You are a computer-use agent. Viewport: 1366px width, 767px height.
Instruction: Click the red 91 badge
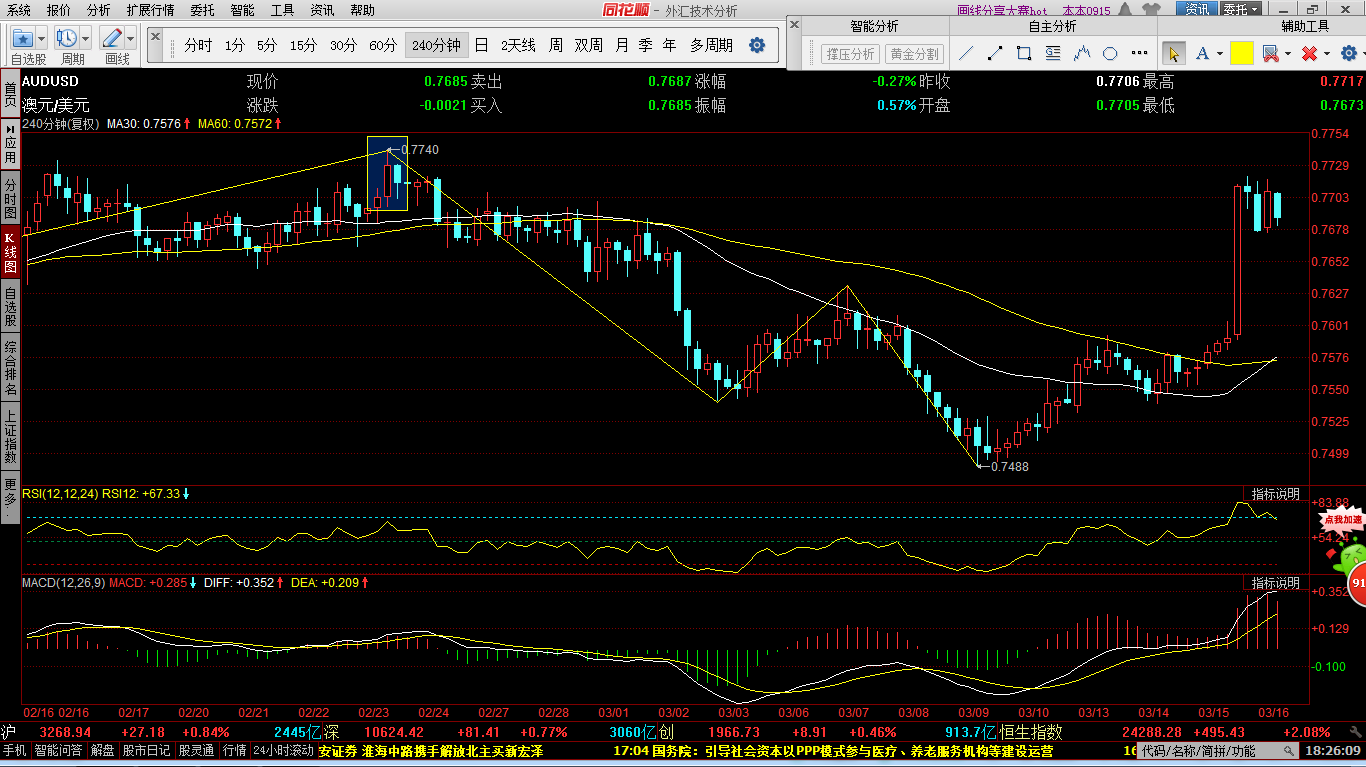tap(1358, 584)
